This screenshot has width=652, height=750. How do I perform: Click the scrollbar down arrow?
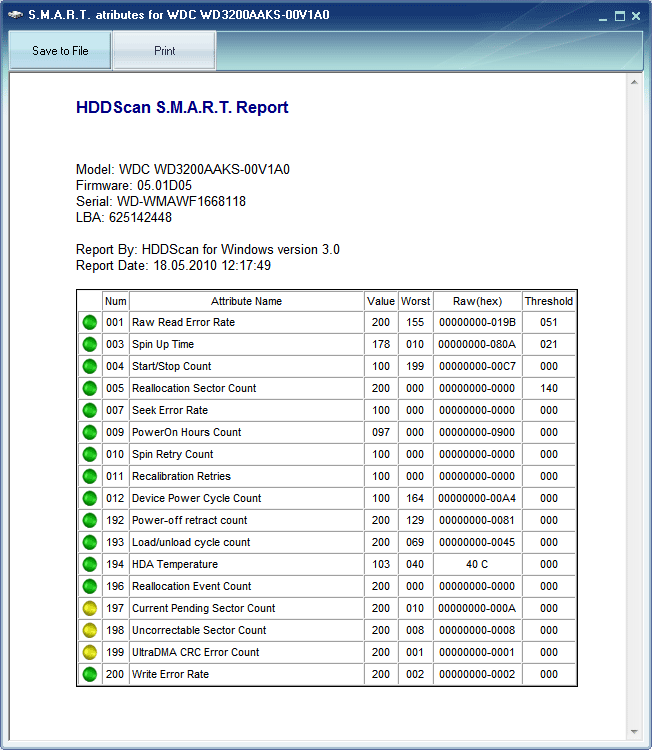pos(634,731)
